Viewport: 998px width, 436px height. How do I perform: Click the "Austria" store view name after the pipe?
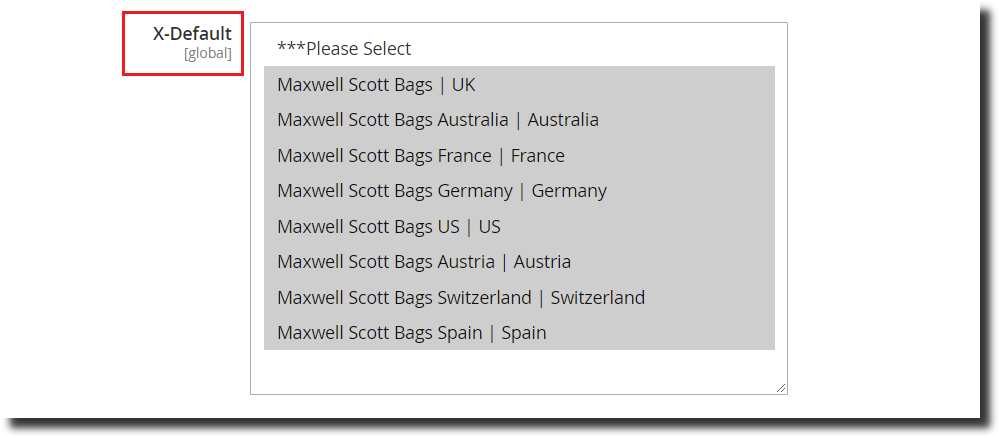click(542, 262)
